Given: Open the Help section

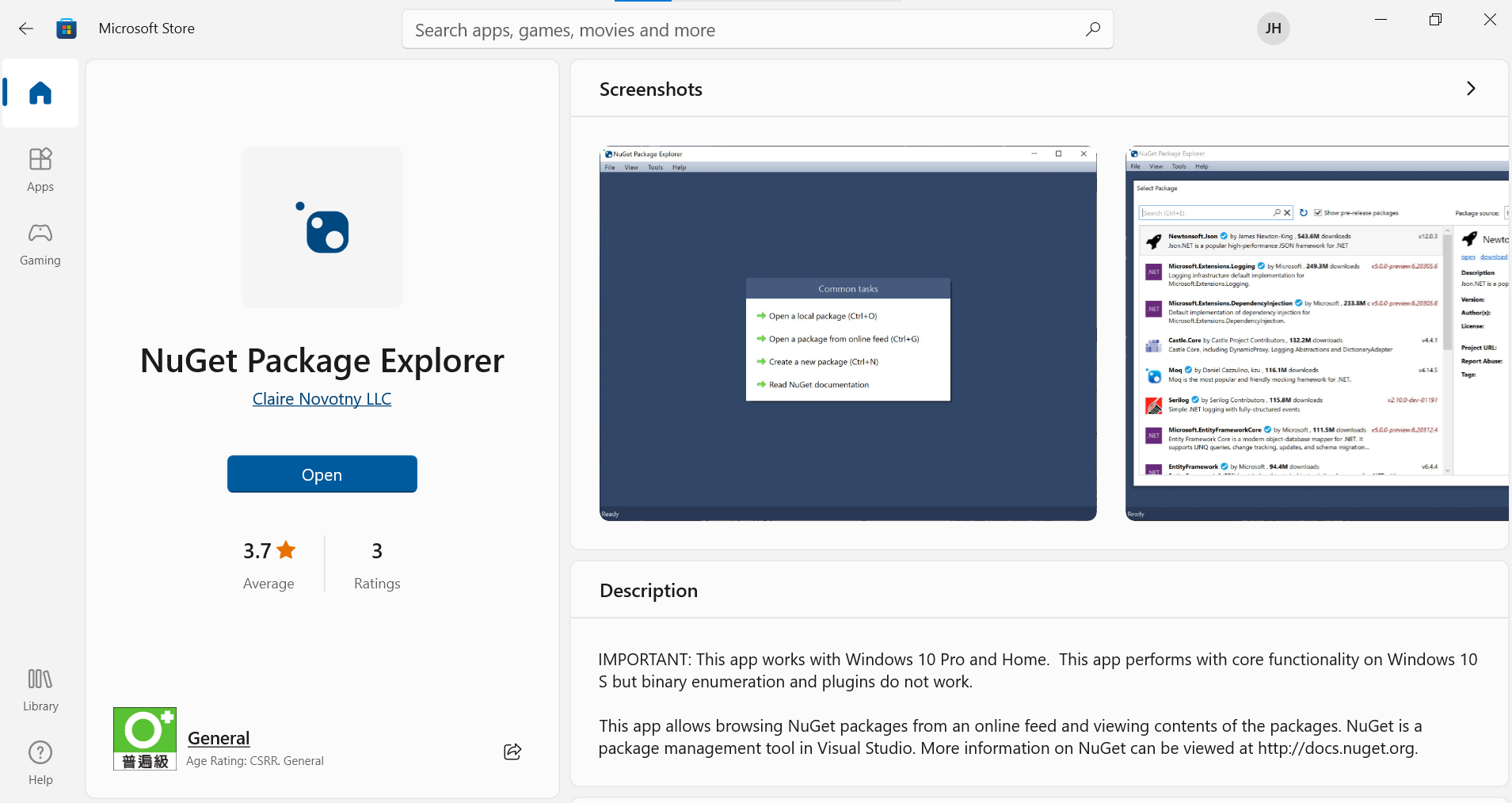Looking at the screenshot, I should point(40,761).
